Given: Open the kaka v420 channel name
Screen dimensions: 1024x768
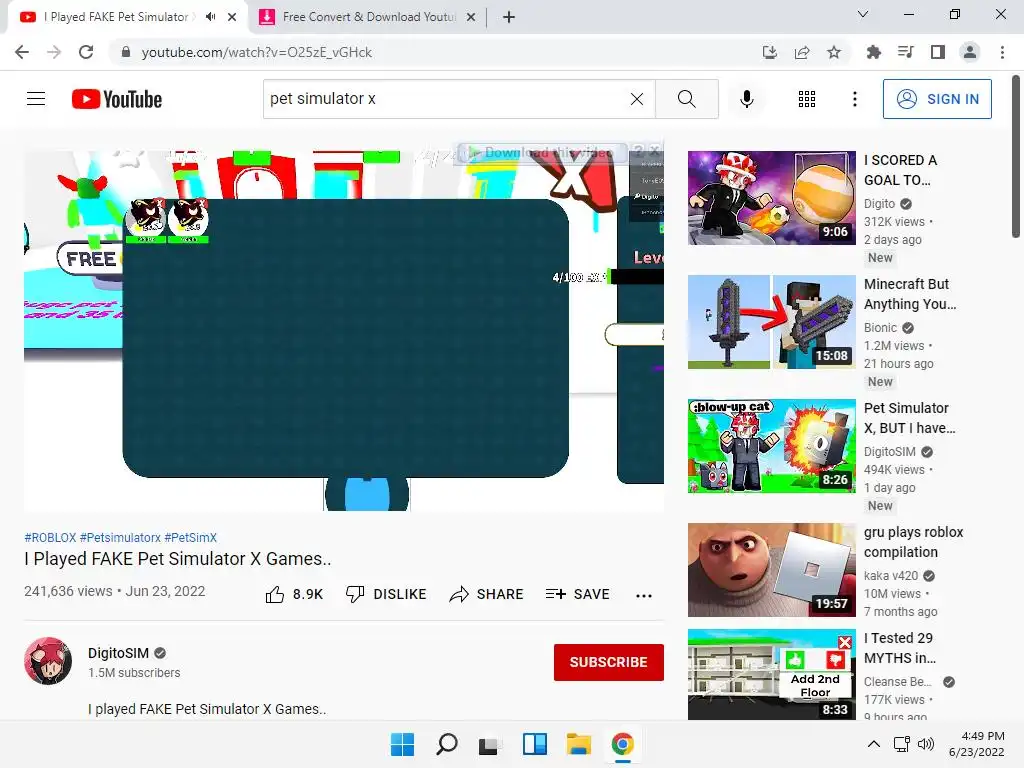Looking at the screenshot, I should pos(891,576).
